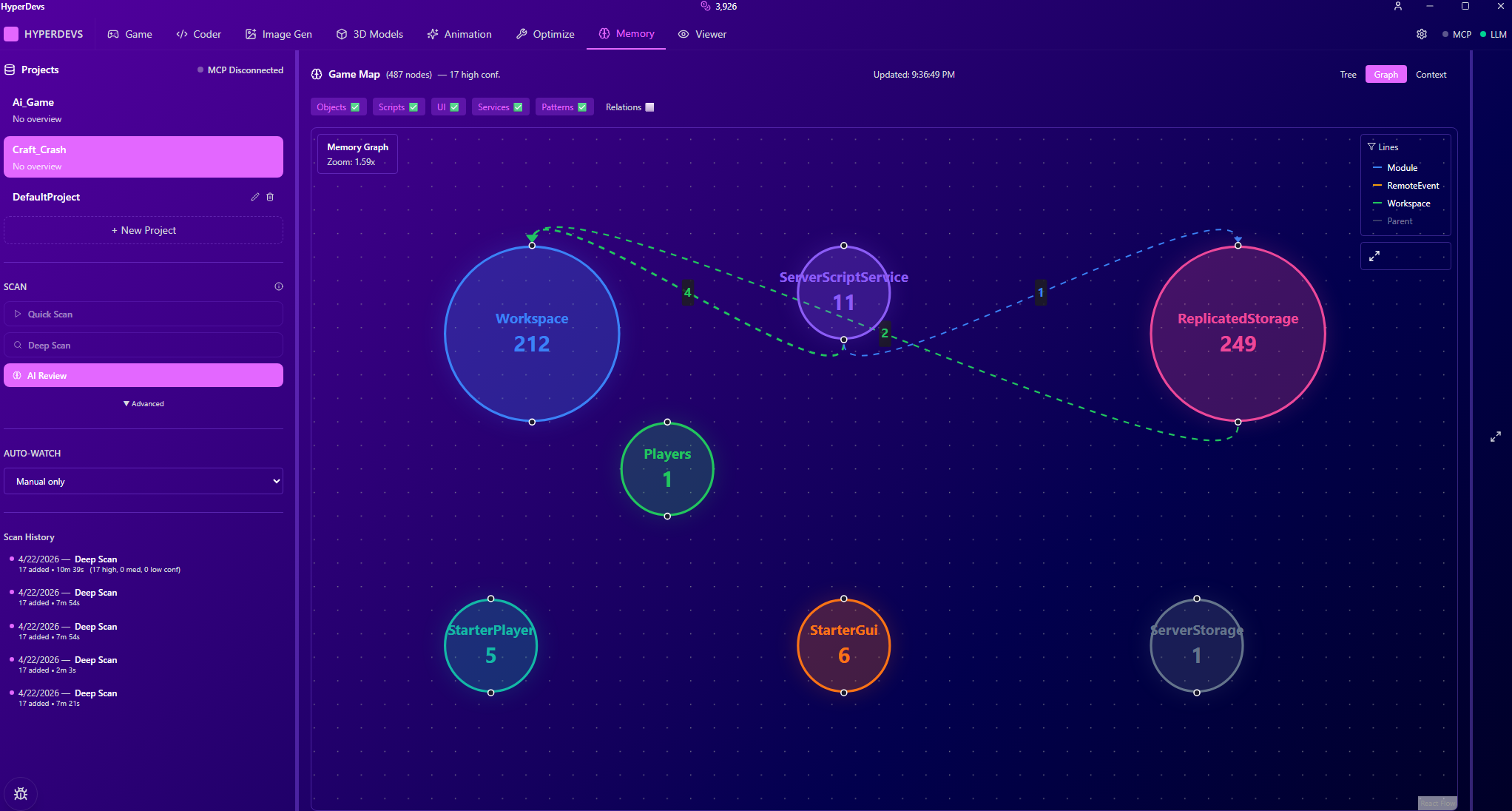Click the panel expand arrows icon
This screenshot has width=1512, height=811.
(x=1496, y=437)
